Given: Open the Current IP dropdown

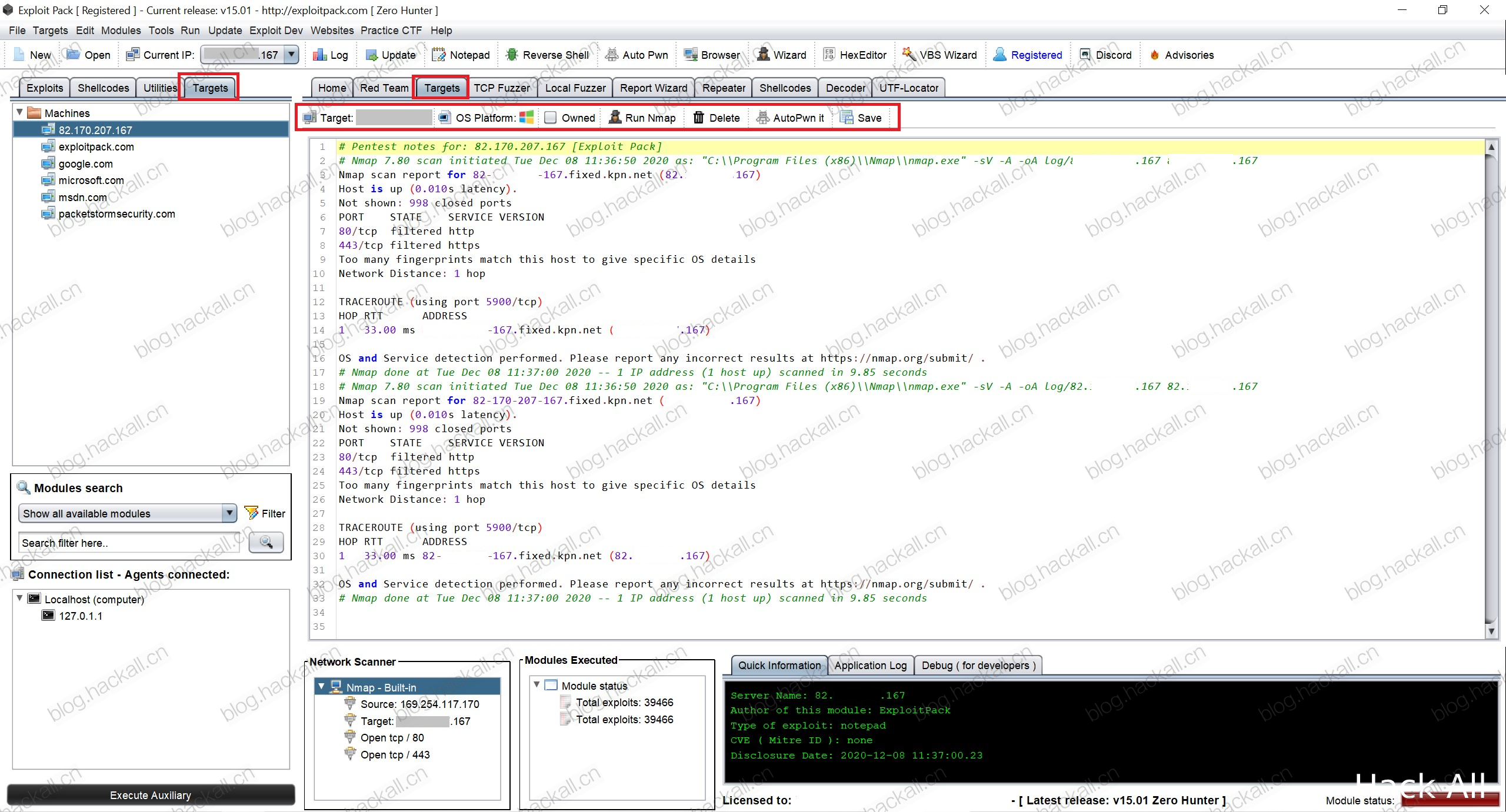Looking at the screenshot, I should [291, 55].
